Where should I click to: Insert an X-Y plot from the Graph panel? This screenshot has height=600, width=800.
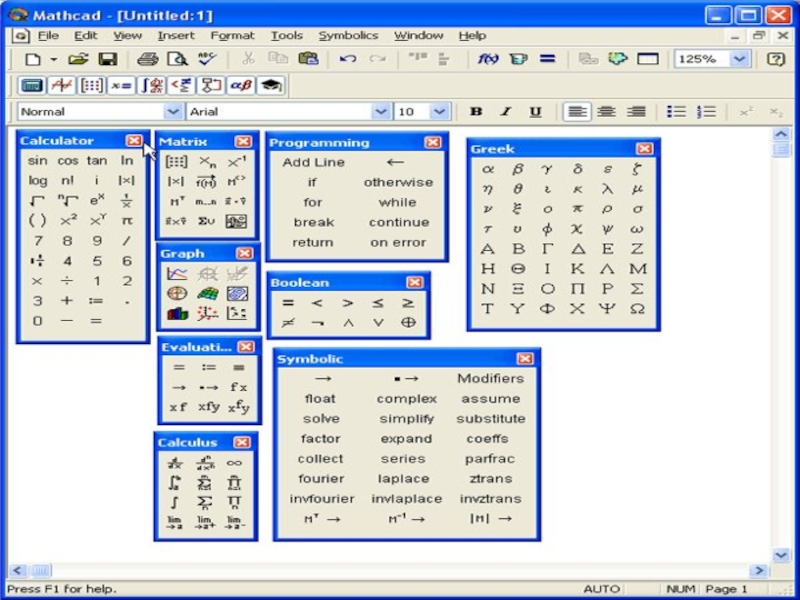(x=177, y=273)
